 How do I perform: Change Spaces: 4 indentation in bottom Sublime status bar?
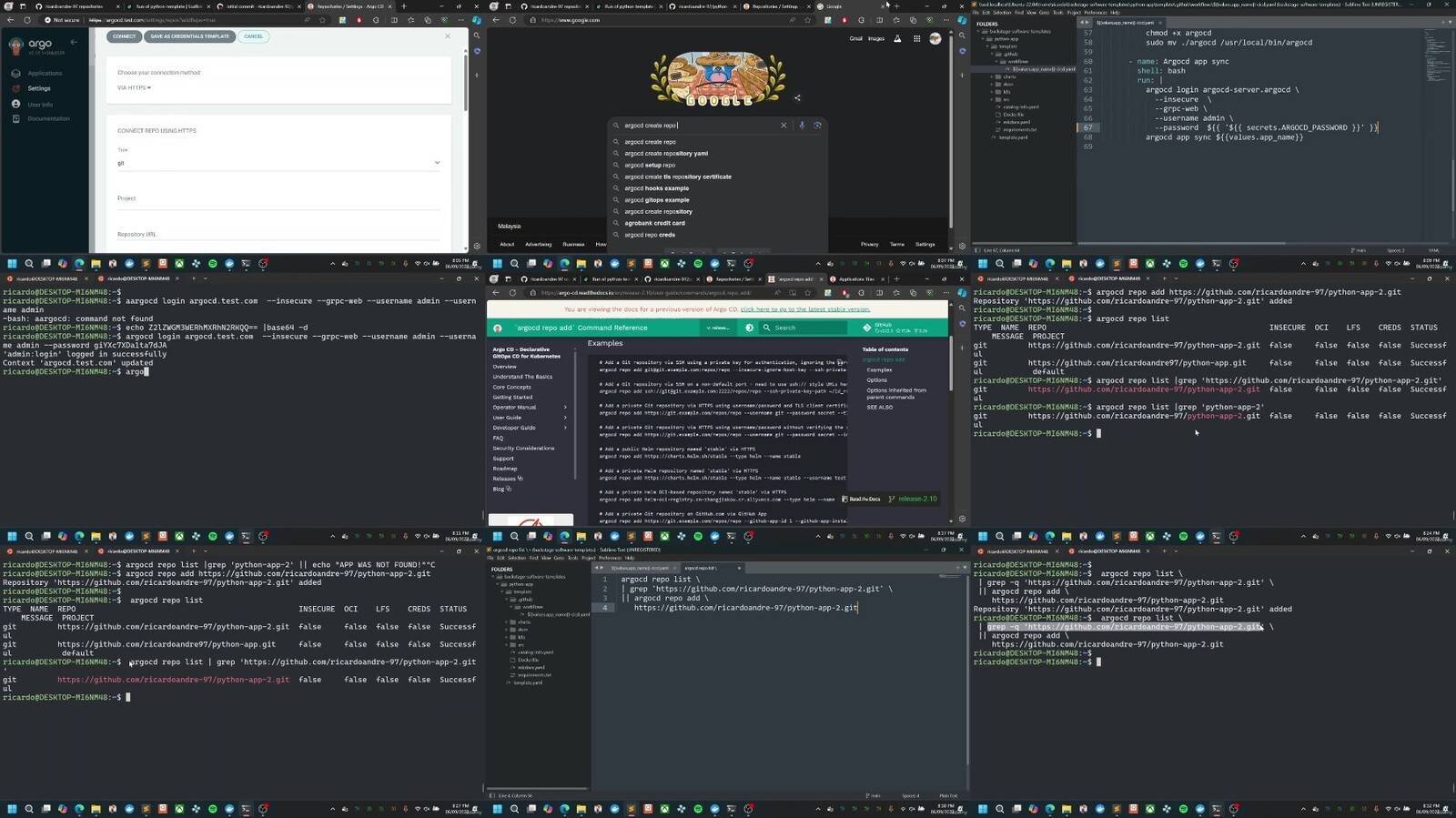911,795
